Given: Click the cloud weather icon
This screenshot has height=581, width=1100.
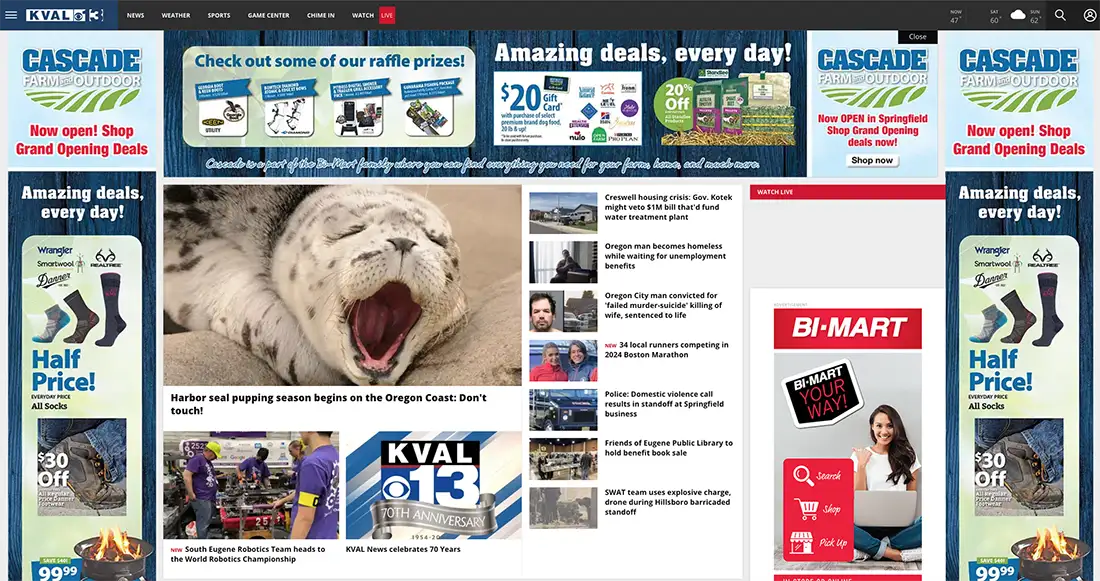Looking at the screenshot, I should [x=1017, y=14].
